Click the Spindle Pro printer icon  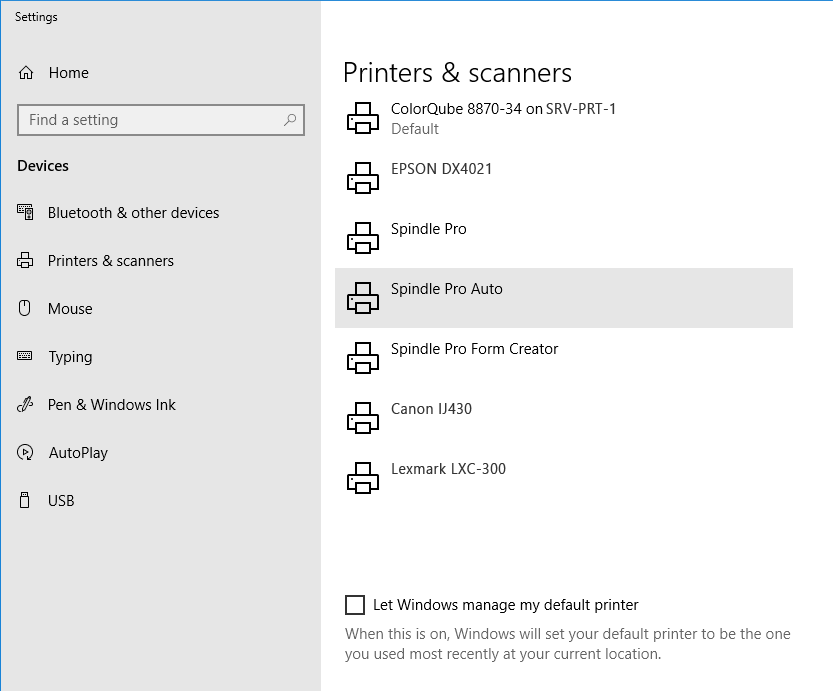[x=363, y=238]
